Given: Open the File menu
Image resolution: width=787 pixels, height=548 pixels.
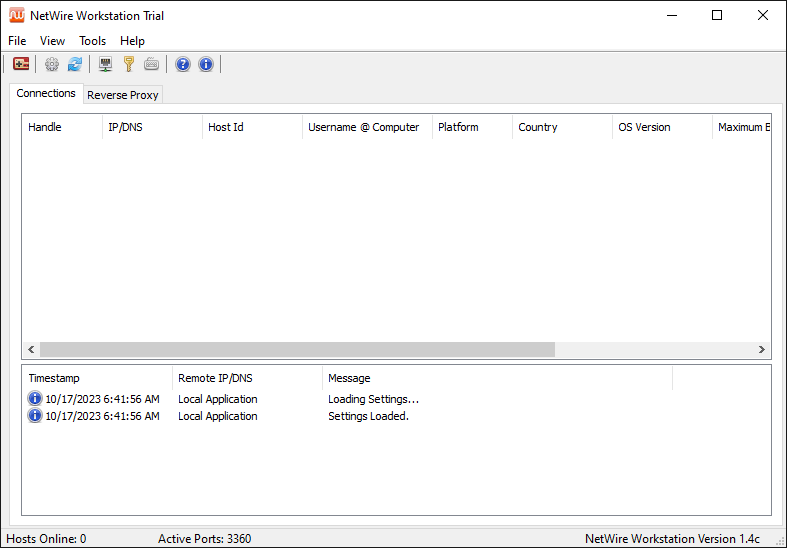Looking at the screenshot, I should (17, 41).
